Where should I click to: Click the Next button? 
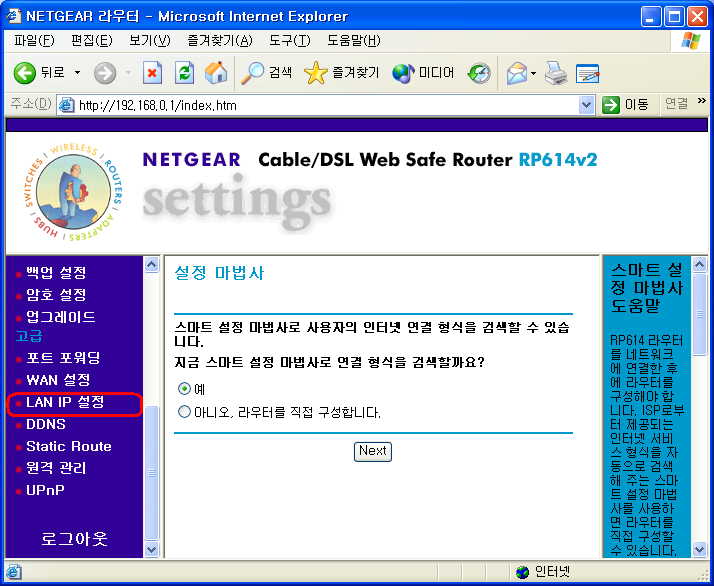click(372, 451)
